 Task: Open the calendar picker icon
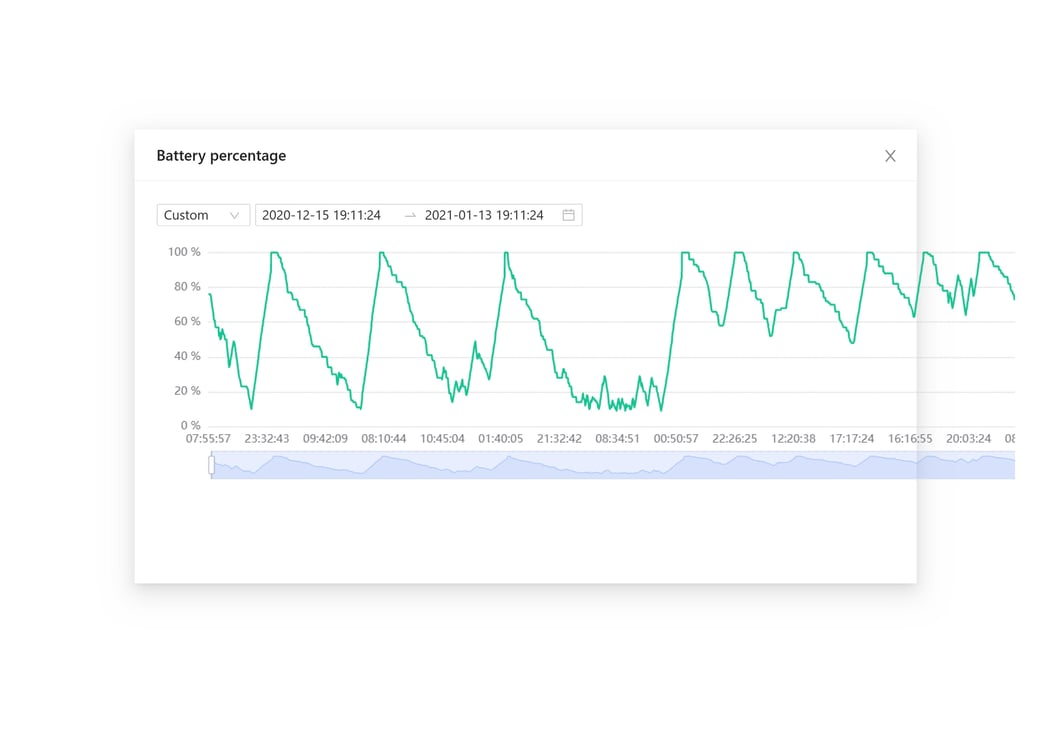pyautogui.click(x=568, y=215)
